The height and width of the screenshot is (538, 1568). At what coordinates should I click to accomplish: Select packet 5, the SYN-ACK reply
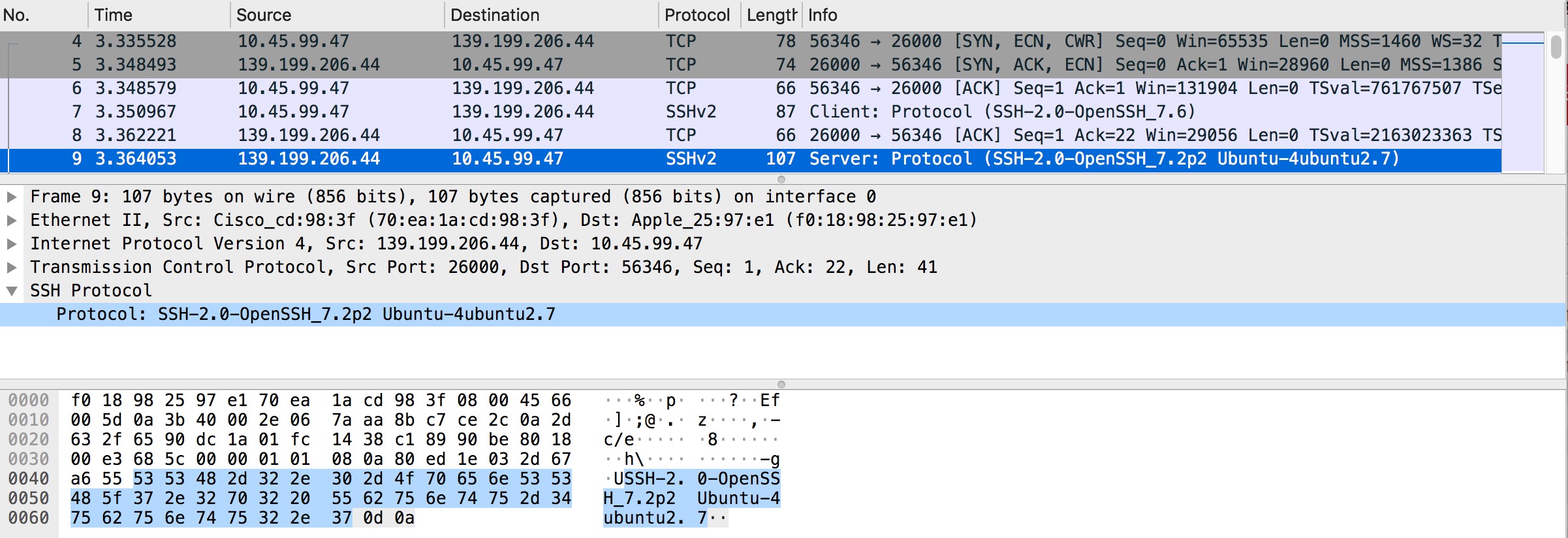pyautogui.click(x=457, y=65)
